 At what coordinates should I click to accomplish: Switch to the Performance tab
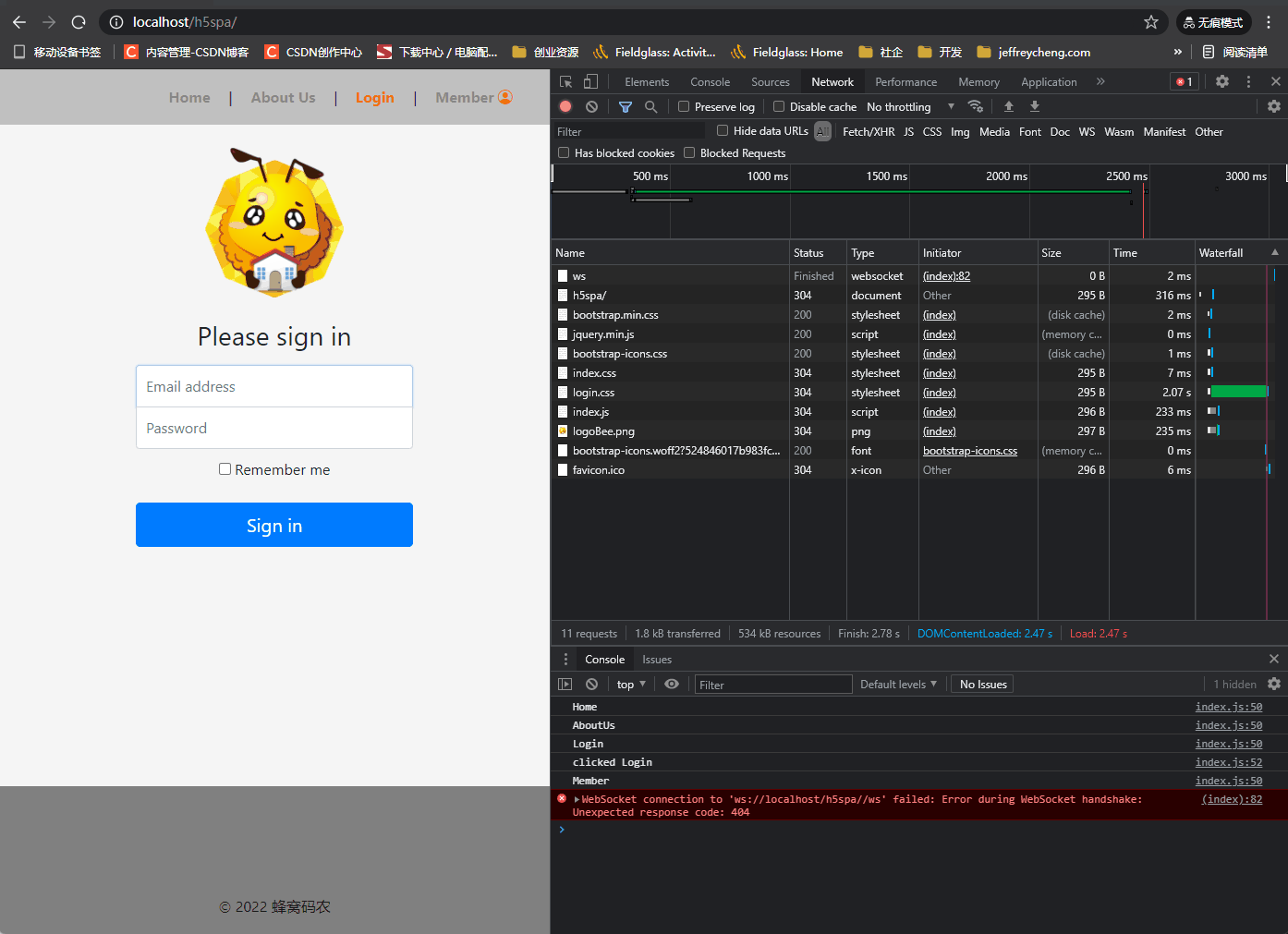pyautogui.click(x=905, y=81)
